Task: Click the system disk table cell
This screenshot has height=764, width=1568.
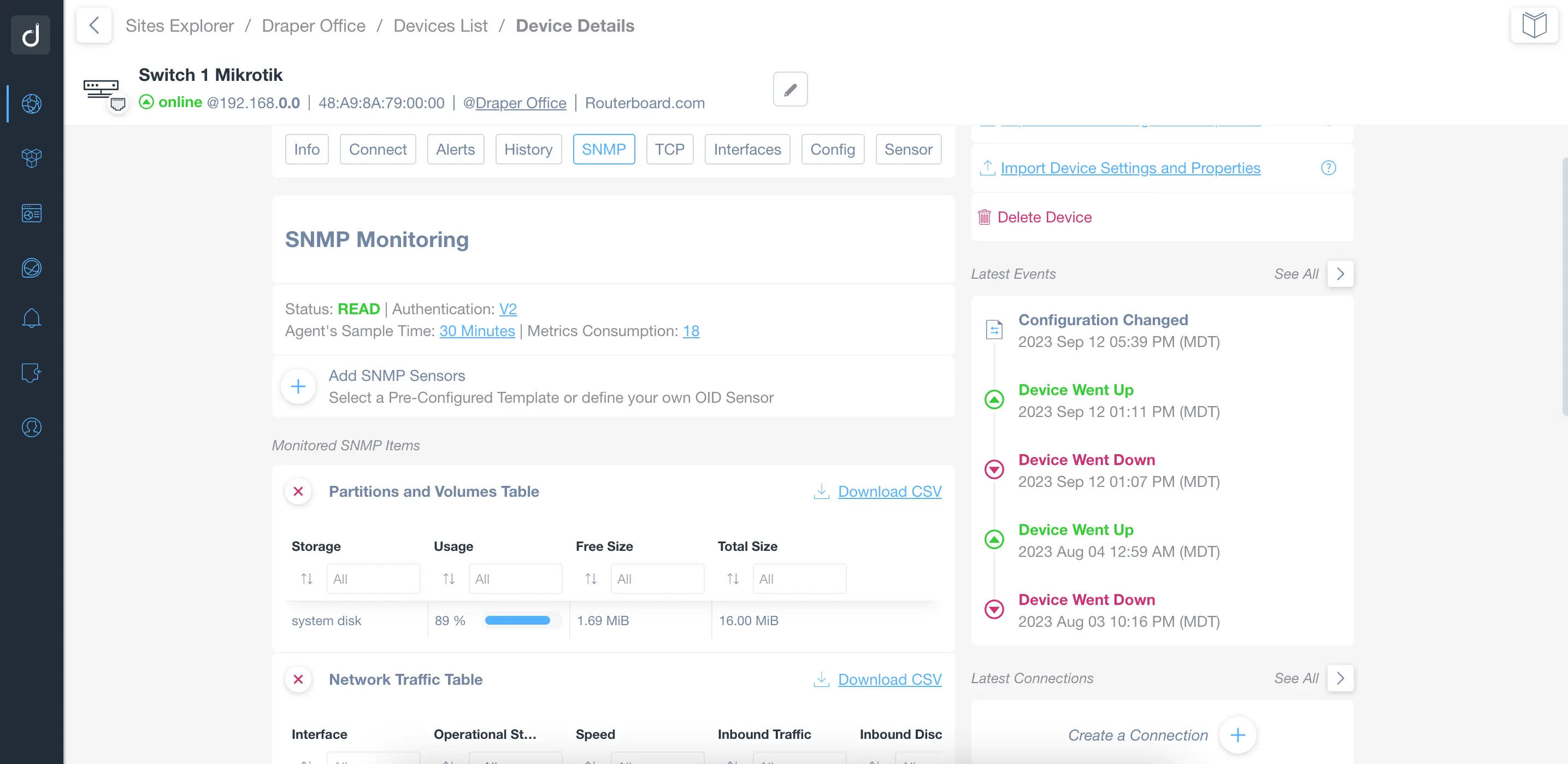Action: pyautogui.click(x=326, y=621)
